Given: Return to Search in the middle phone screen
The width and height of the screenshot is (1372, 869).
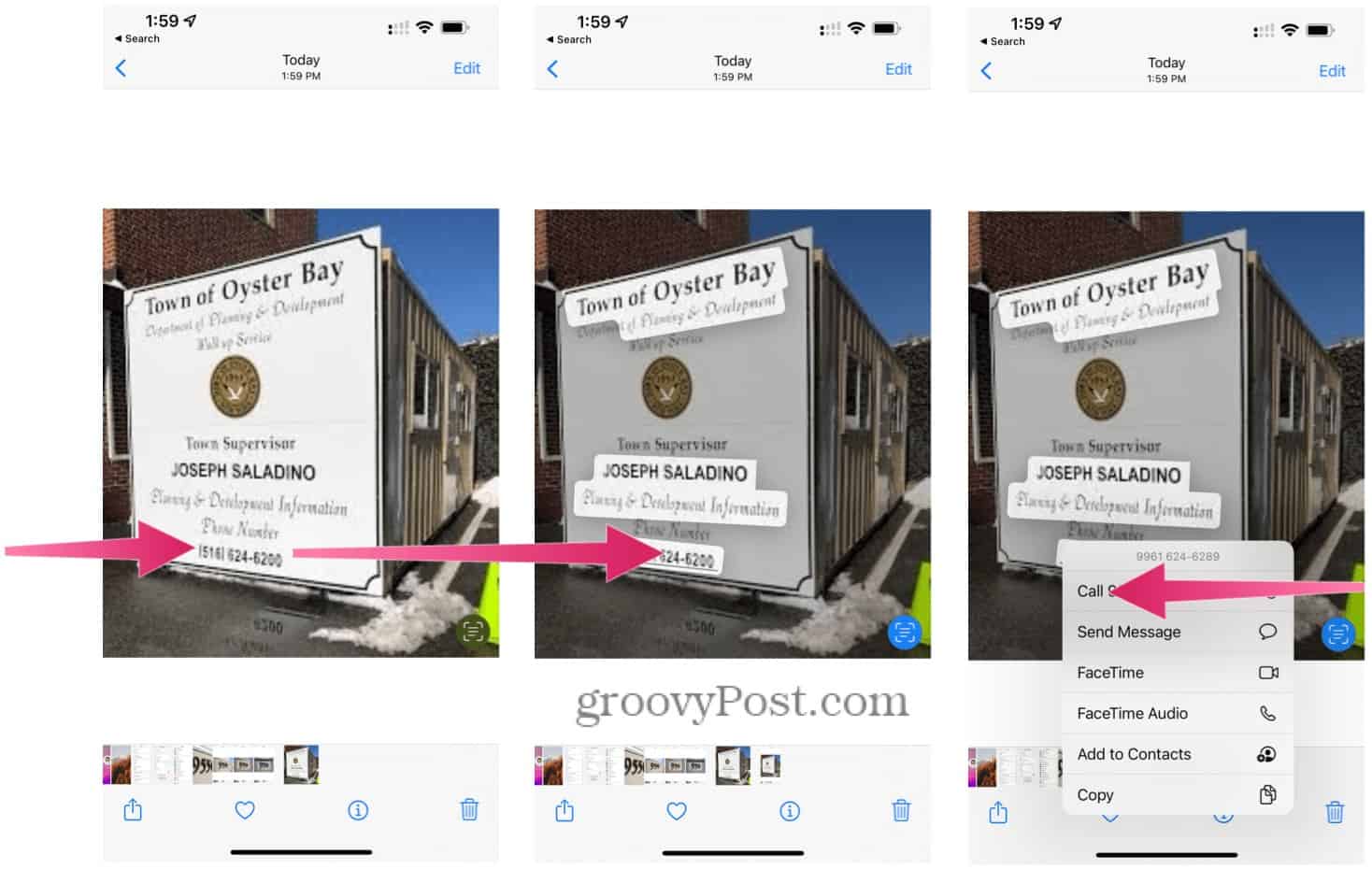Looking at the screenshot, I should [569, 39].
